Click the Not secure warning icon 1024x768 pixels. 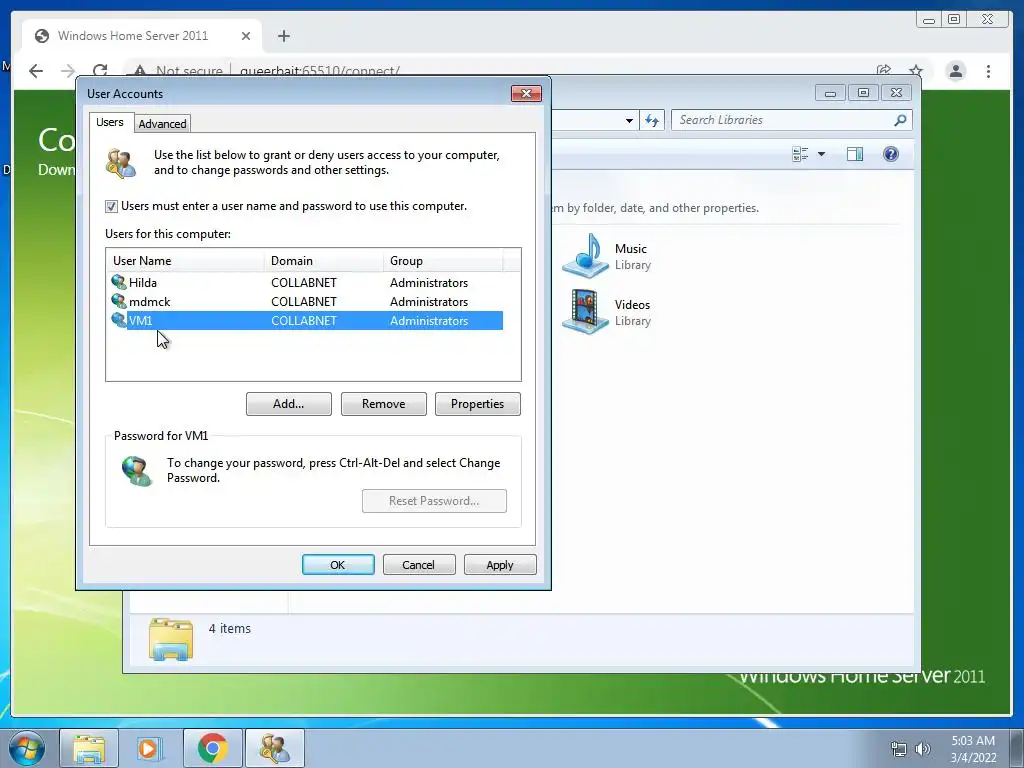pyautogui.click(x=140, y=71)
